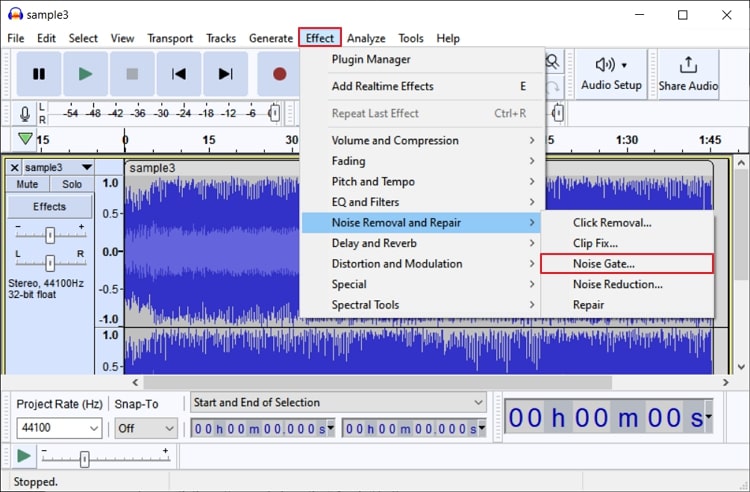The height and width of the screenshot is (492, 750).
Task: Open the Generate menu
Action: point(271,38)
